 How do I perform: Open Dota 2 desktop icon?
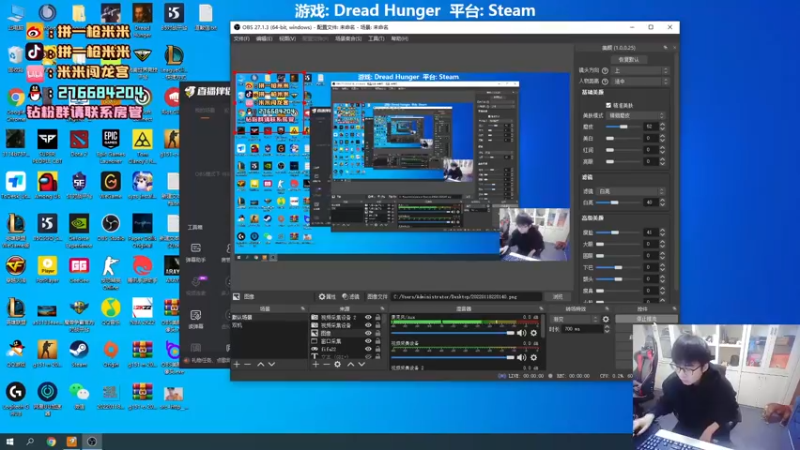tap(79, 143)
